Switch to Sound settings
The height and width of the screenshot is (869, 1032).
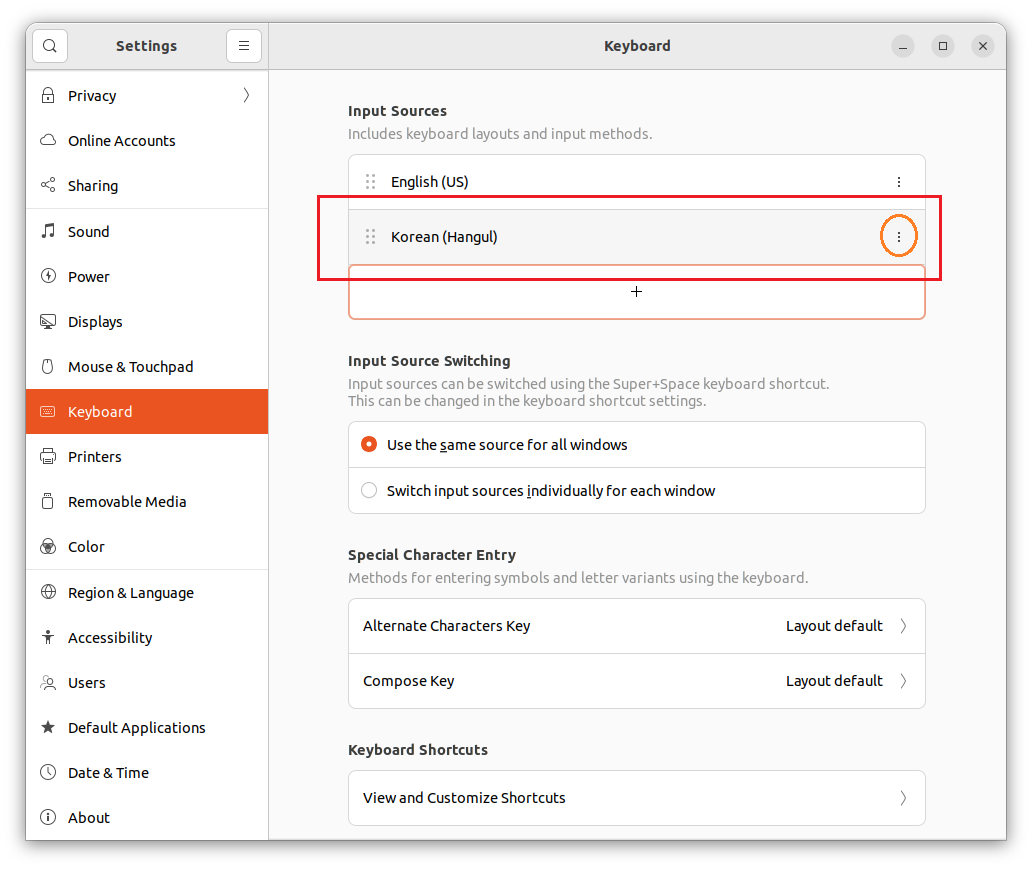point(147,231)
